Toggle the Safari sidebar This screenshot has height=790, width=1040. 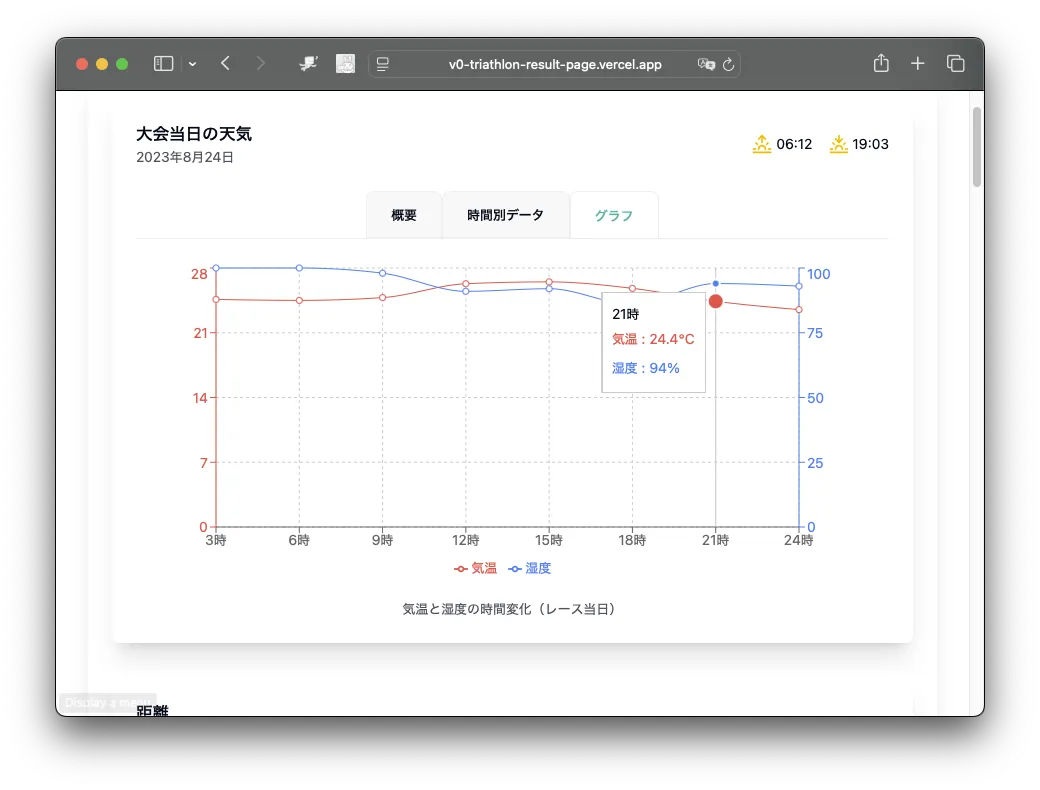tap(163, 64)
